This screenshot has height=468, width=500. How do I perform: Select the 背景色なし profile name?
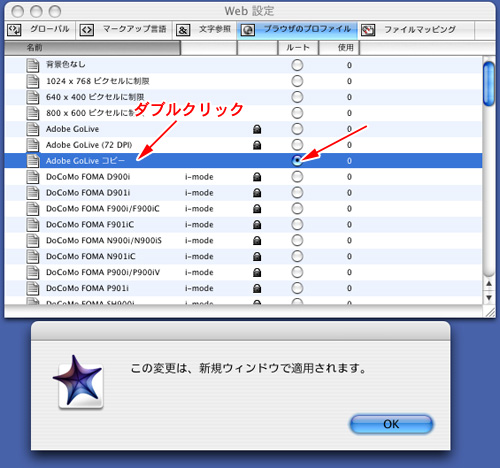tap(66, 65)
